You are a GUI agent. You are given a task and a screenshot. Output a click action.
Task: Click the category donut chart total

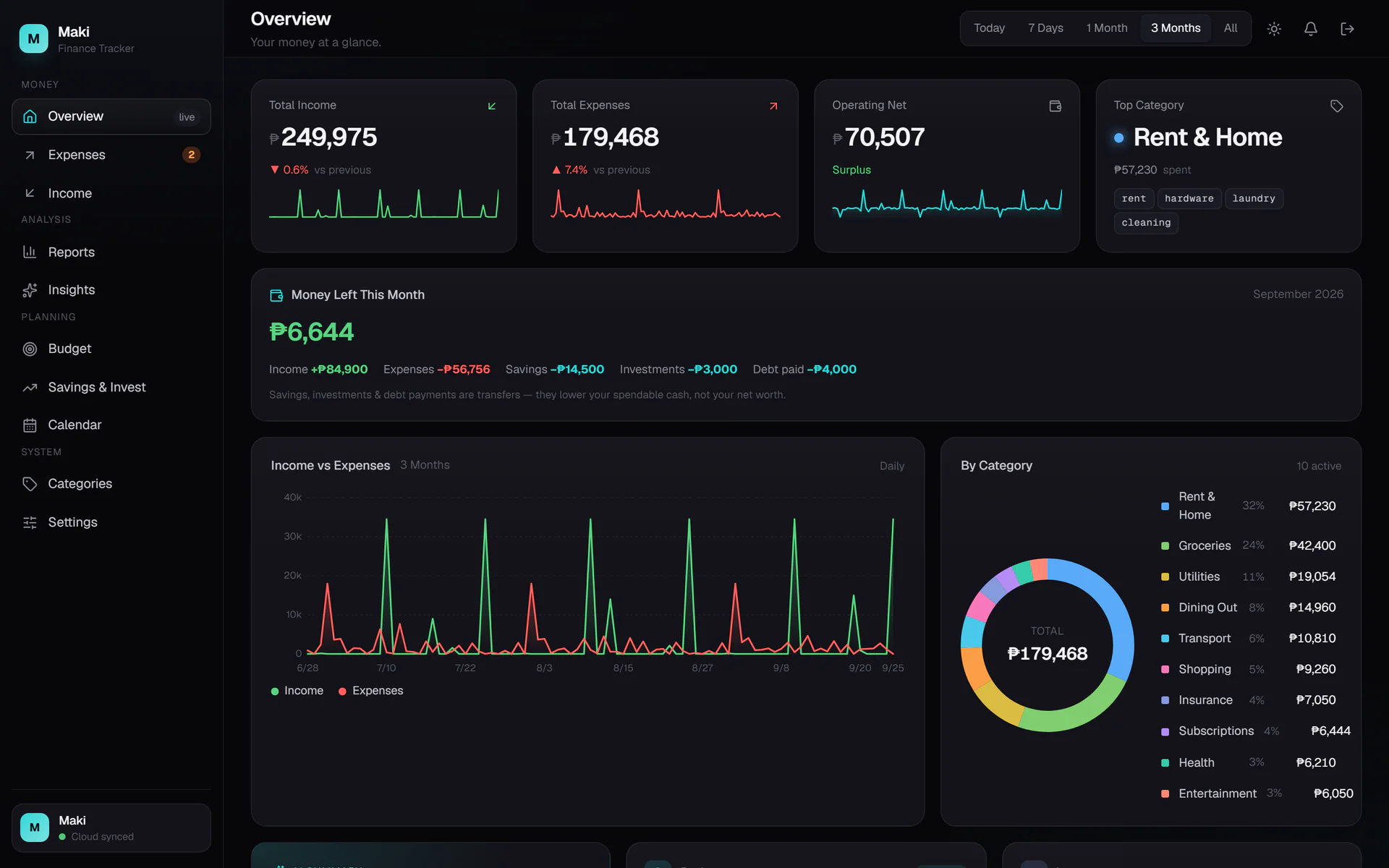click(x=1047, y=653)
